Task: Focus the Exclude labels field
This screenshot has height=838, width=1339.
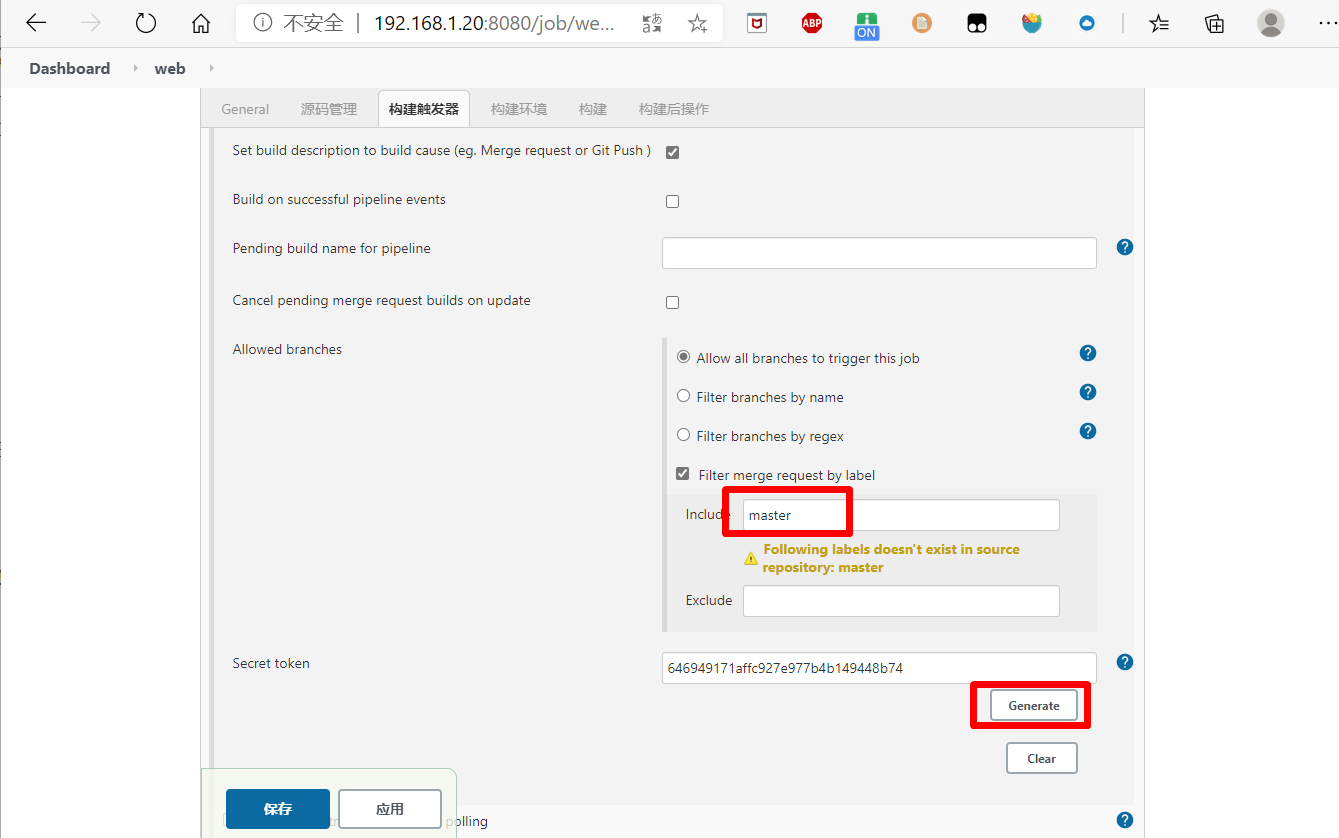Action: 901,601
